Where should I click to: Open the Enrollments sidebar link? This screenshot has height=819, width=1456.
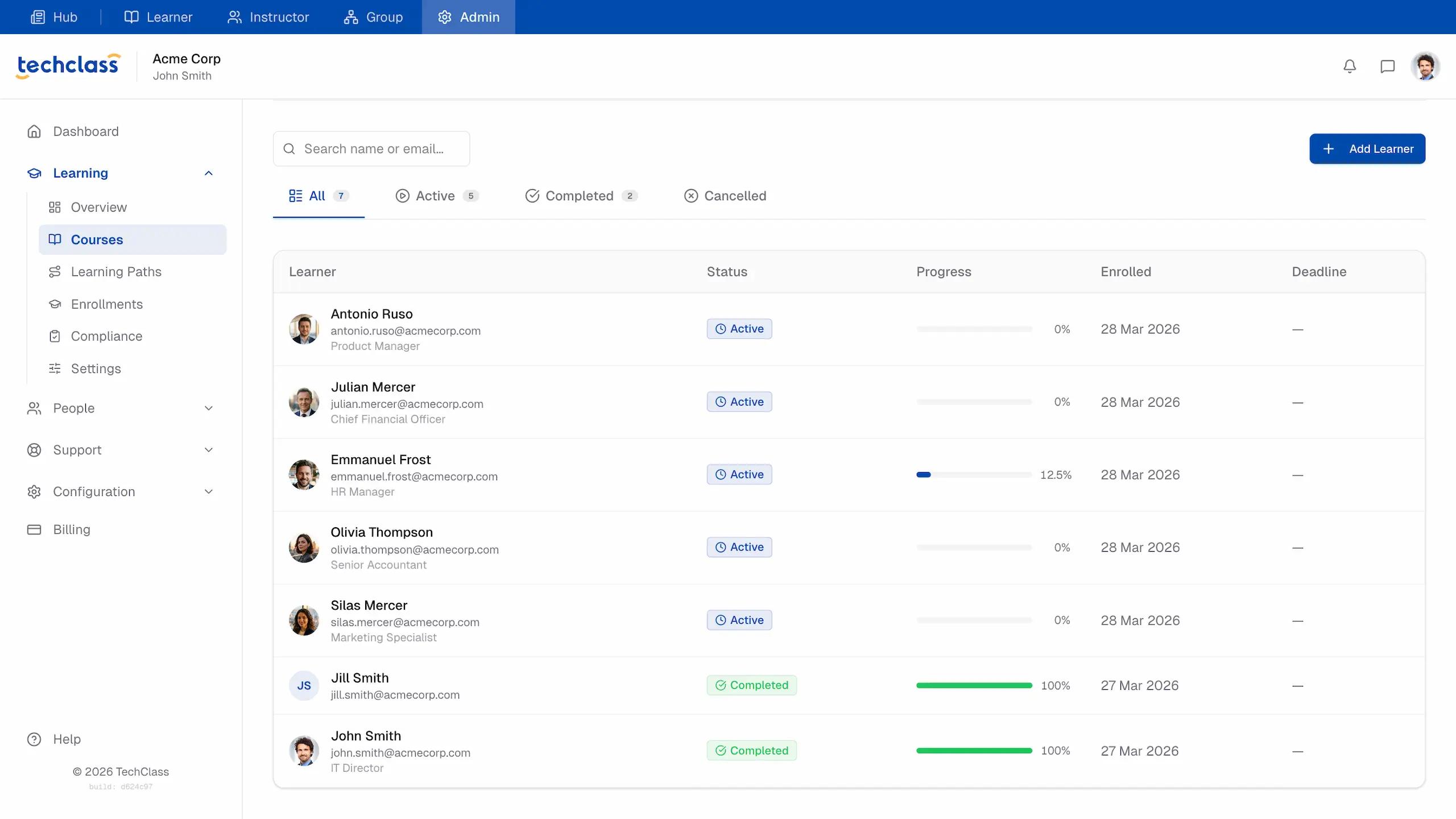click(106, 304)
